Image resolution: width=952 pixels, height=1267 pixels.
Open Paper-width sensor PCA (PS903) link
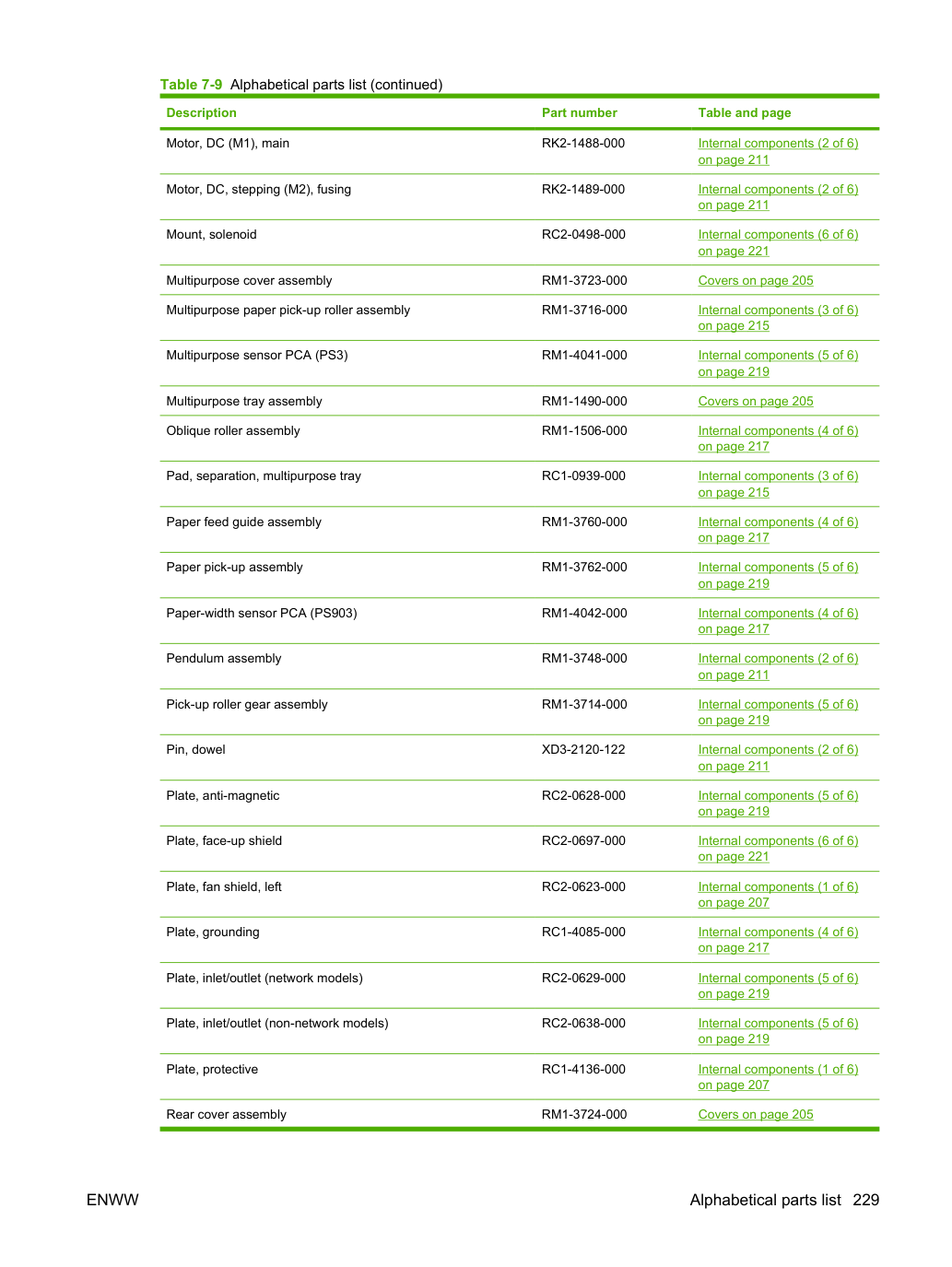click(778, 621)
